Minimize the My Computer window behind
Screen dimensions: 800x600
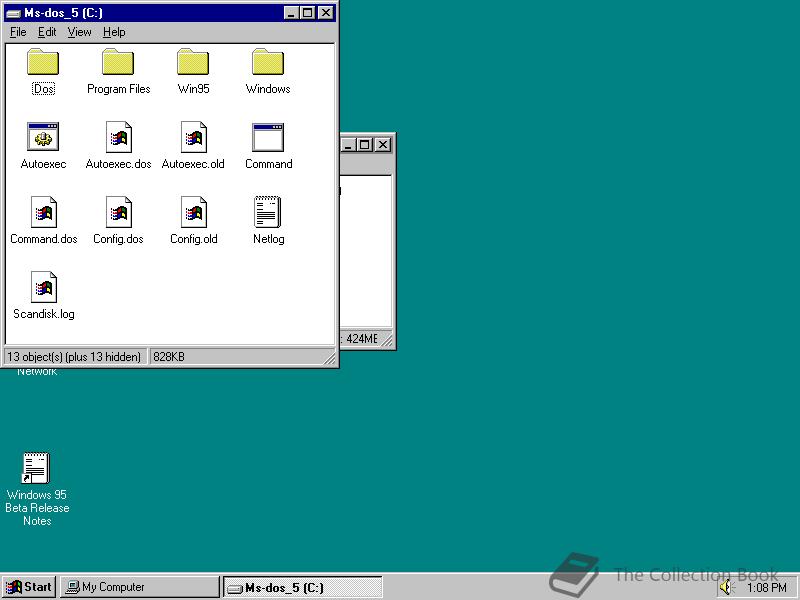click(348, 145)
